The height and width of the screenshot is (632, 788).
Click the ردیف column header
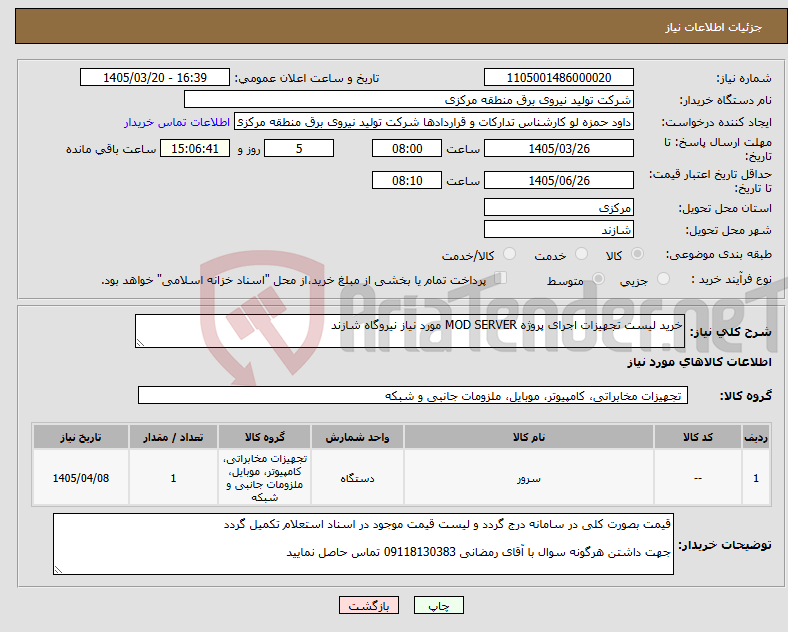[755, 437]
